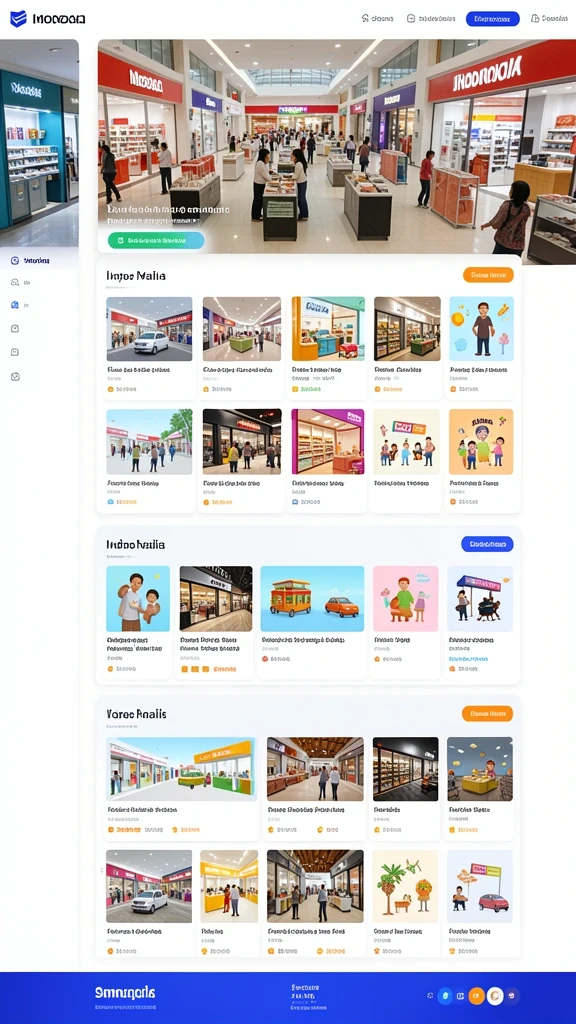Click the white circle icon in the footer
This screenshot has width=576, height=1024.
pyautogui.click(x=495, y=995)
